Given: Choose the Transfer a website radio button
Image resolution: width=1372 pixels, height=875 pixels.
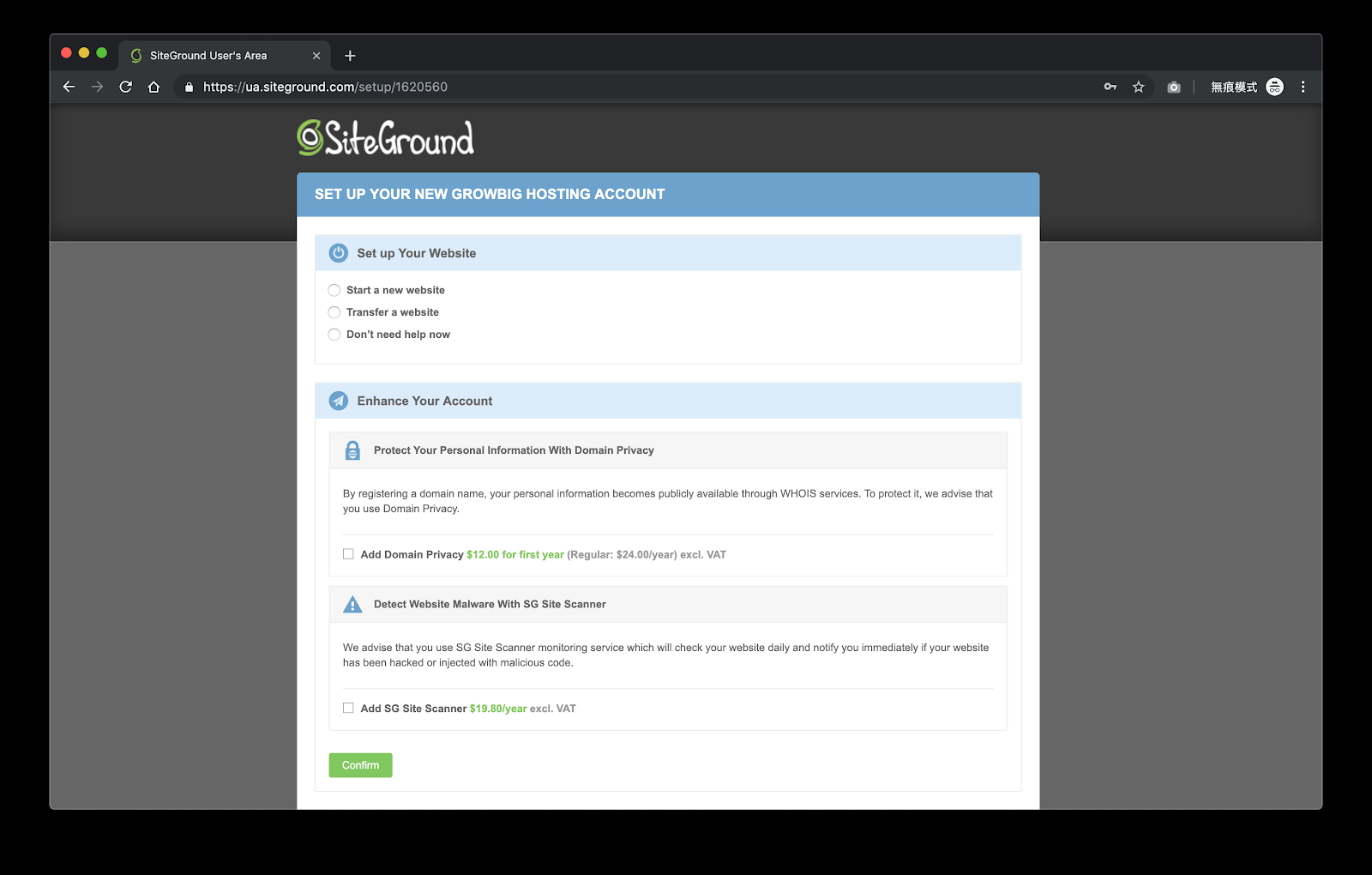Looking at the screenshot, I should [334, 312].
